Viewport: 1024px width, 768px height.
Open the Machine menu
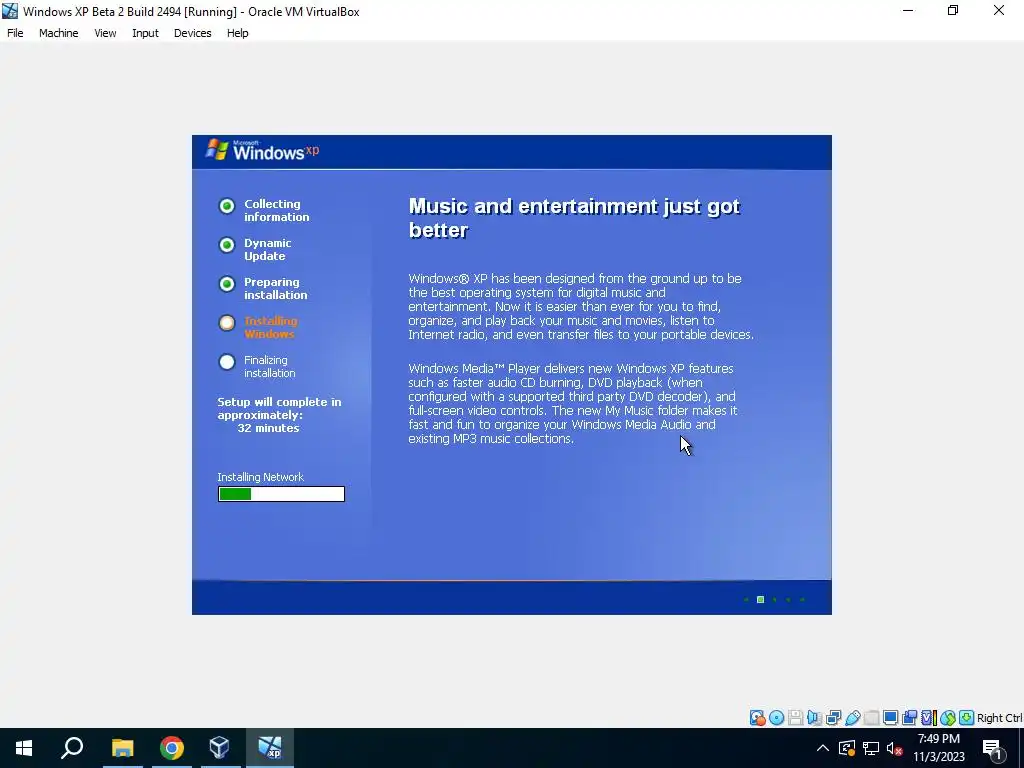click(59, 33)
